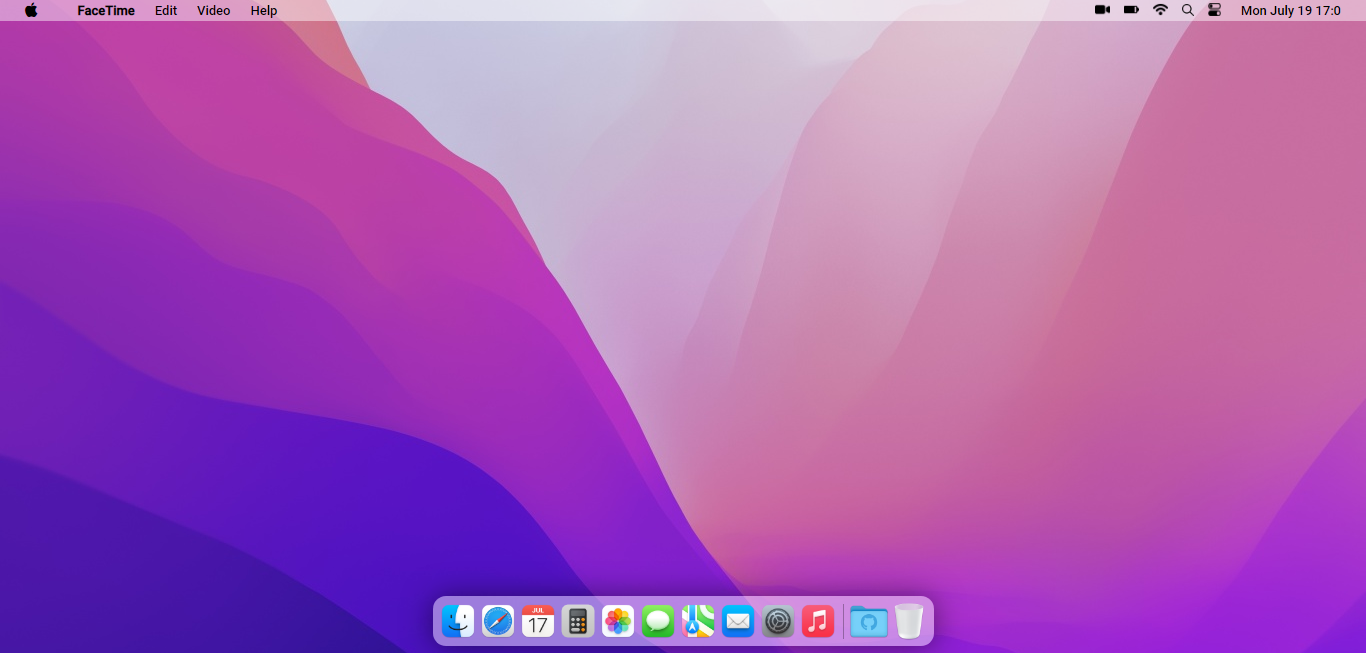
Task: Open the FaceTime application menu
Action: coord(106,10)
